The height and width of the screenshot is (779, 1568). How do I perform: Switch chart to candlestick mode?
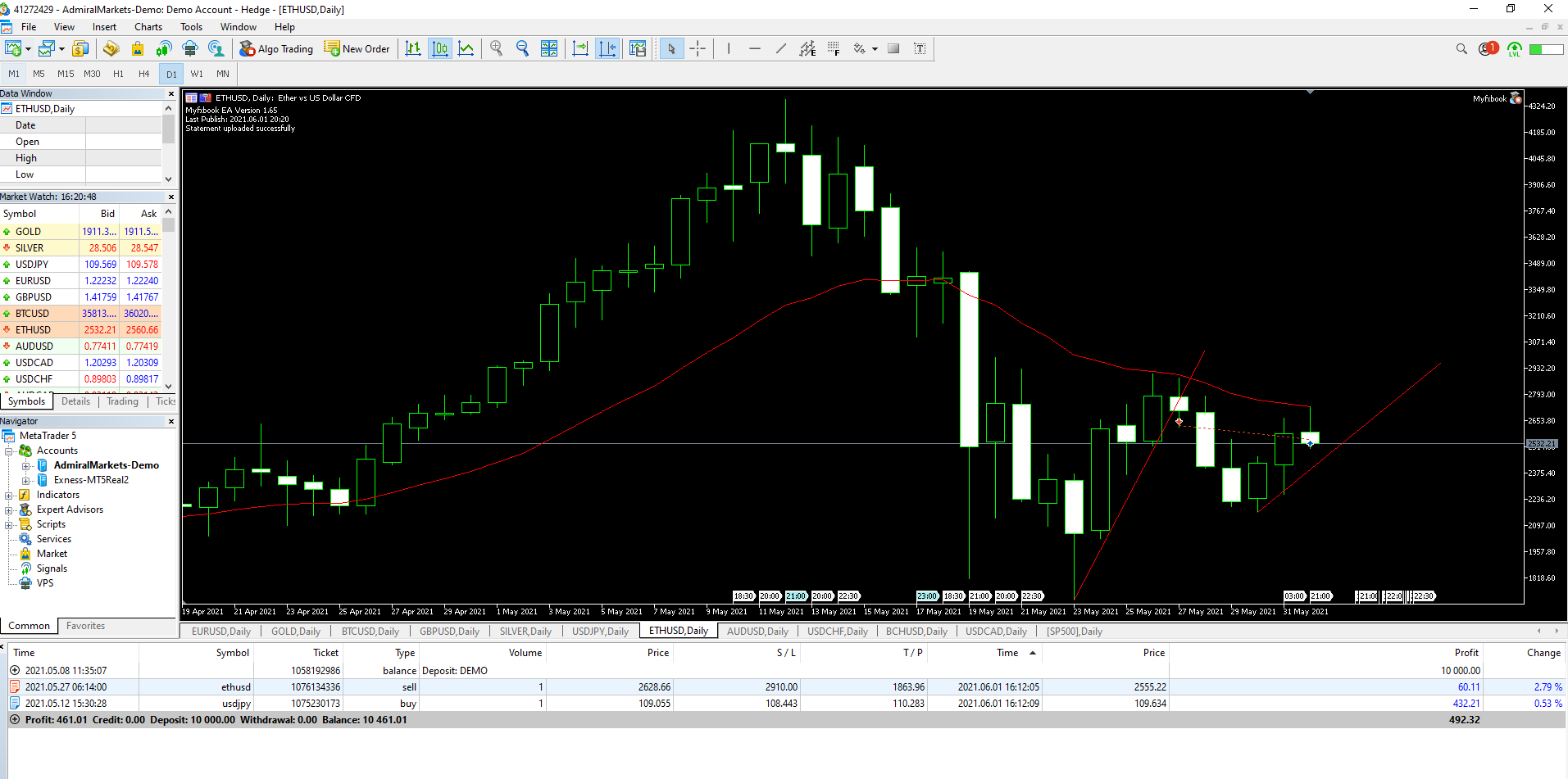click(x=440, y=49)
